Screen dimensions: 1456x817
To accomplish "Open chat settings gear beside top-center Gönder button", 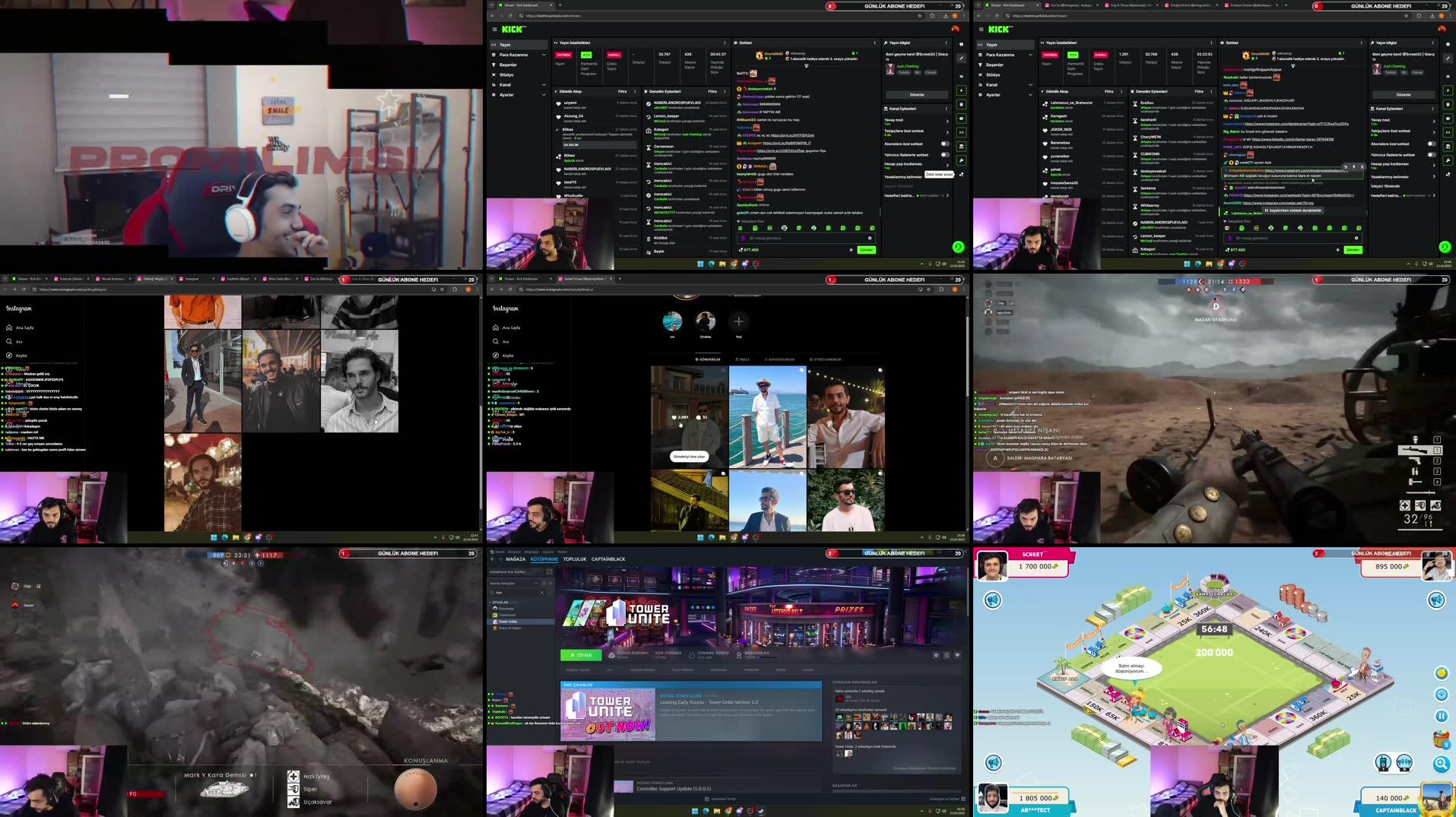I will pyautogui.click(x=851, y=249).
